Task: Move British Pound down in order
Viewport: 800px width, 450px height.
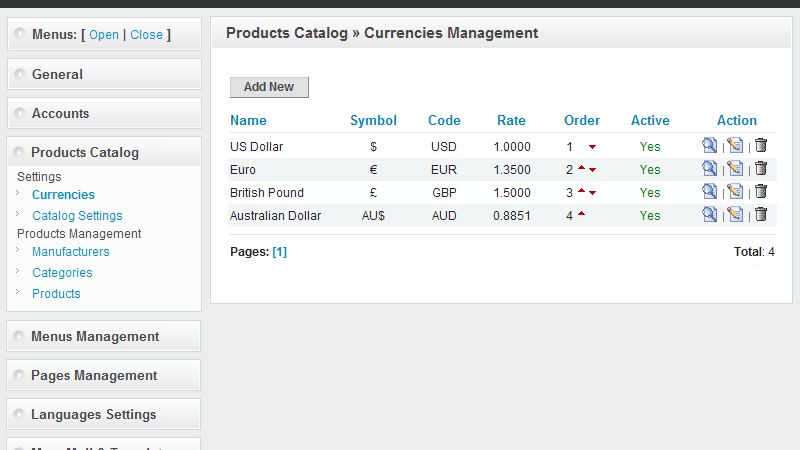Action: click(x=592, y=193)
